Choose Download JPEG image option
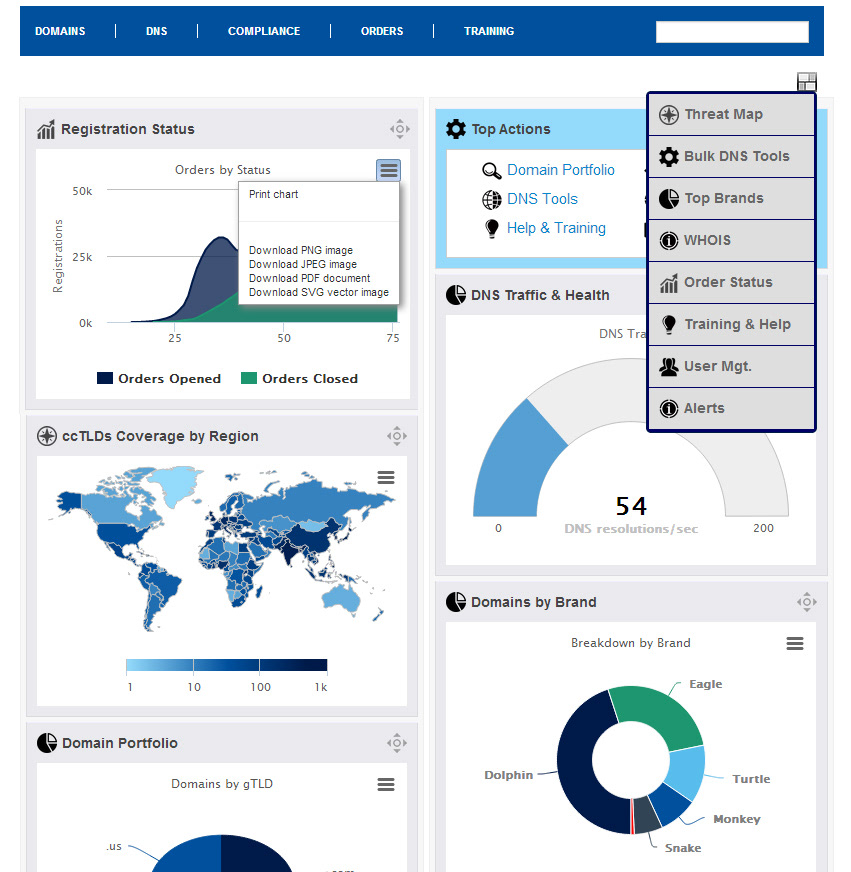This screenshot has height=872, width=851. 303,264
